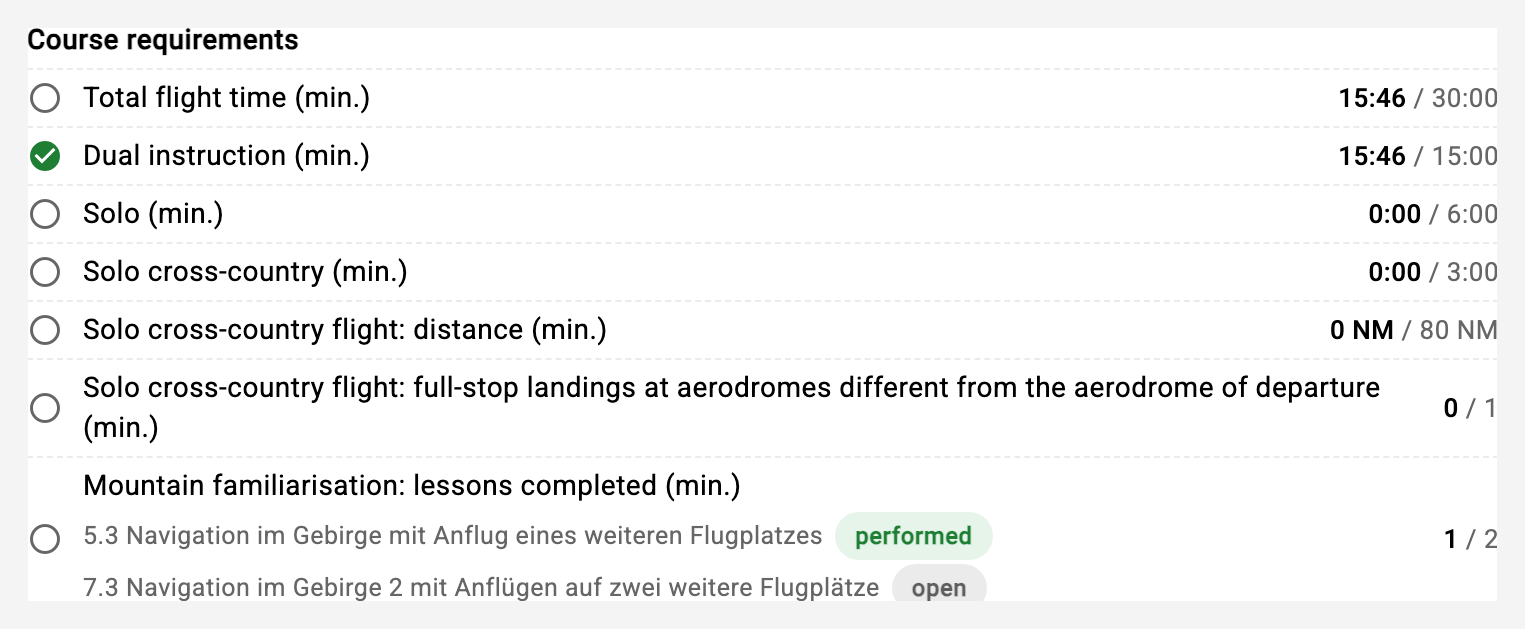Click the circle beside full-stop landings requirement
The image size is (1525, 629).
pos(45,408)
